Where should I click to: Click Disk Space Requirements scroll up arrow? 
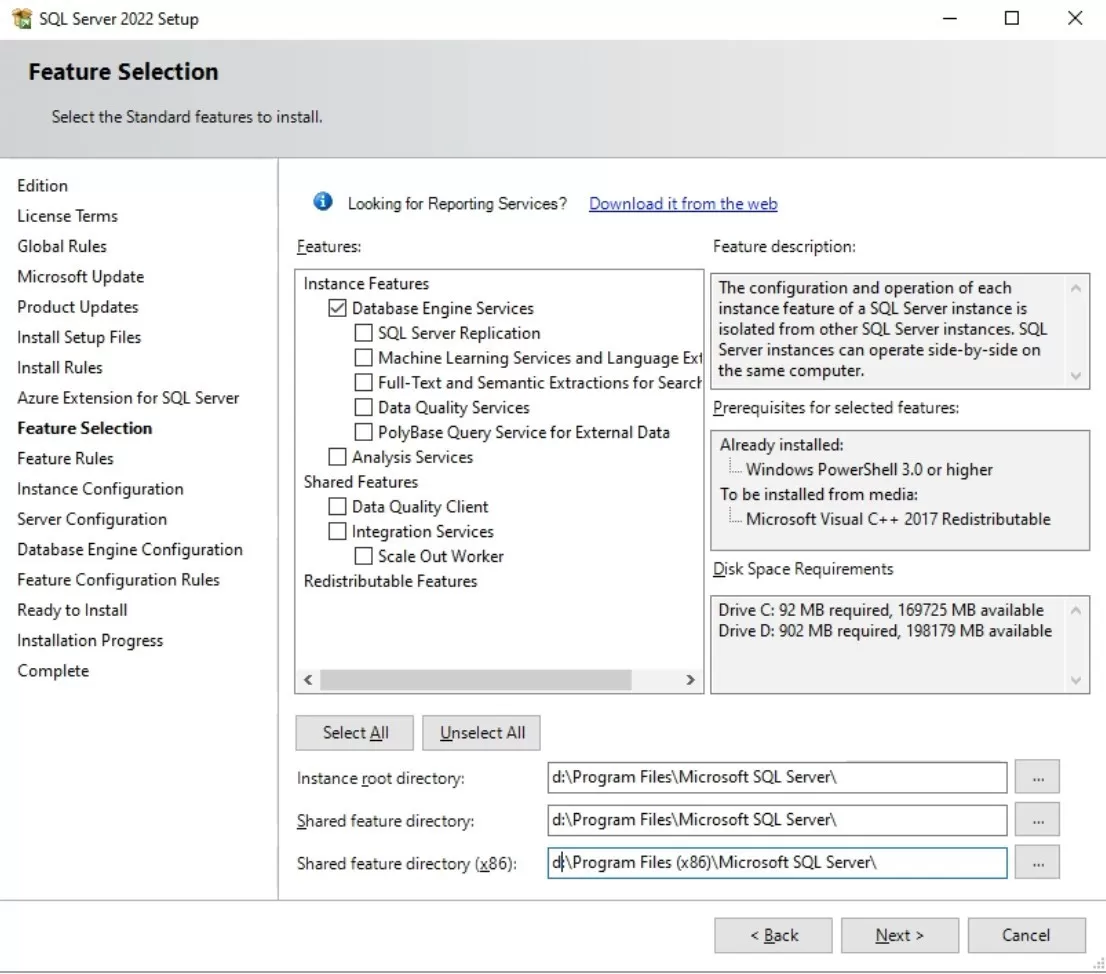point(1076,610)
